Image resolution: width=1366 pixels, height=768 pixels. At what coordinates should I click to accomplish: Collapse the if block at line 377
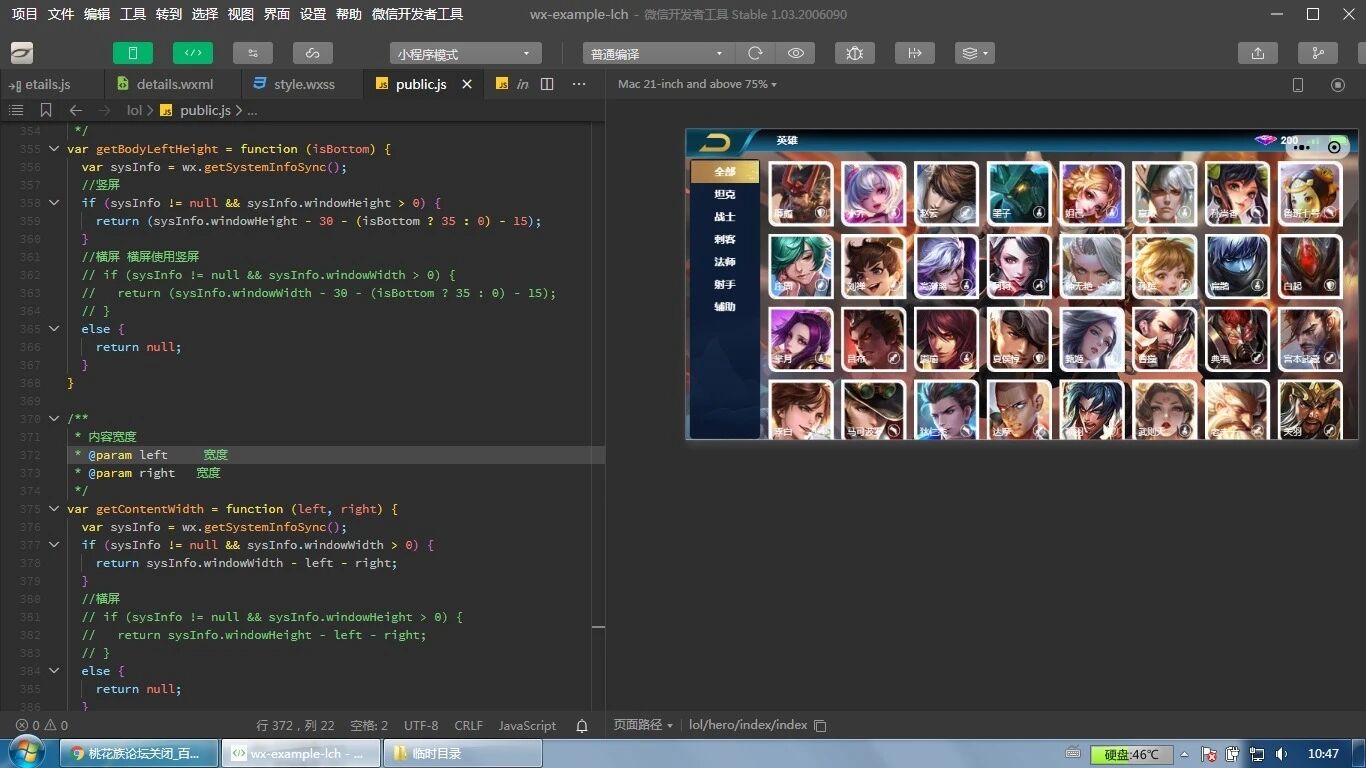pyautogui.click(x=54, y=545)
